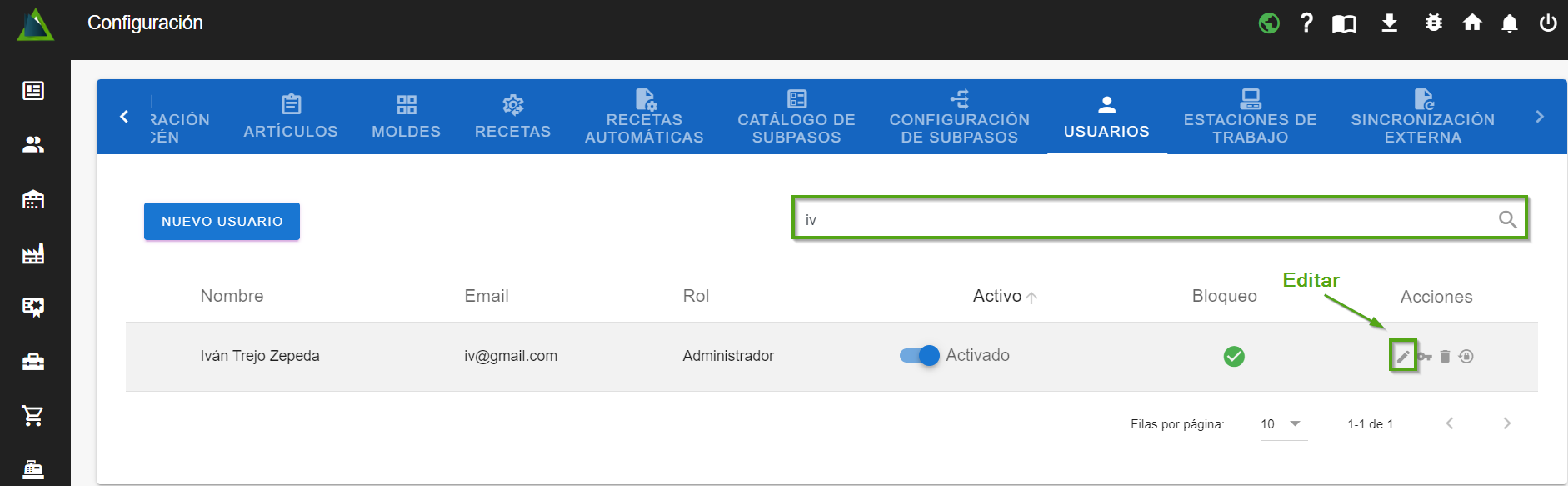This screenshot has height=486, width=1568.
Task: Click the Nuevo Usuario button
Action: [222, 222]
